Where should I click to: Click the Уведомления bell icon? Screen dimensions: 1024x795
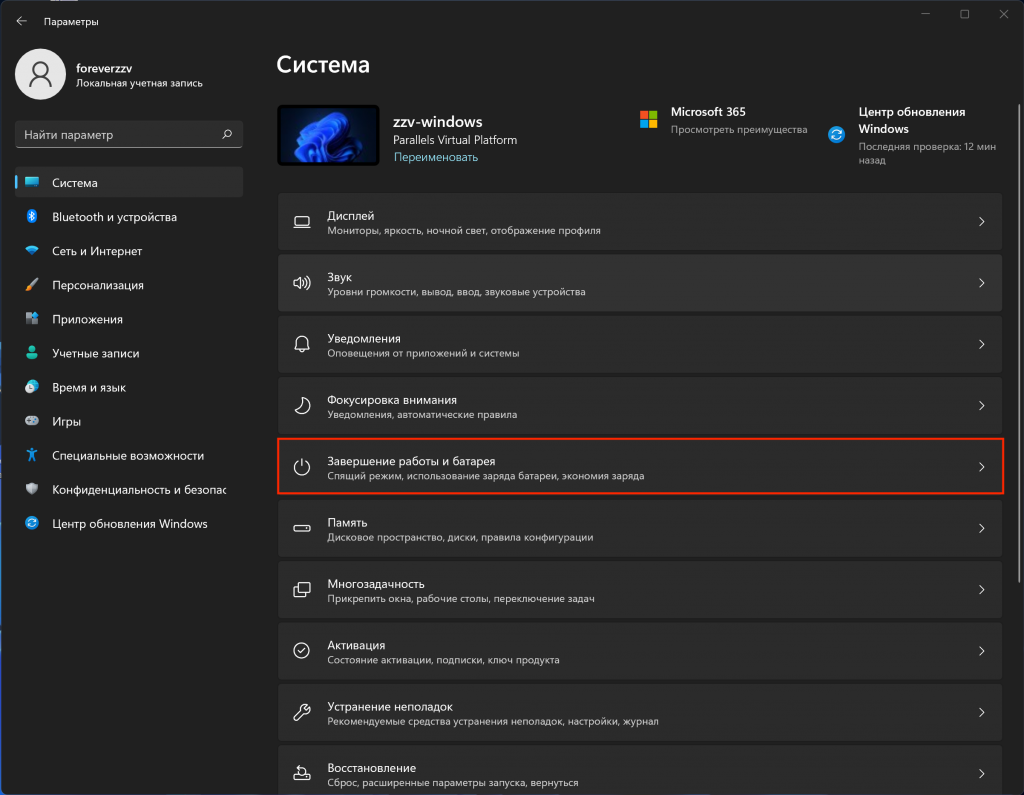point(302,344)
